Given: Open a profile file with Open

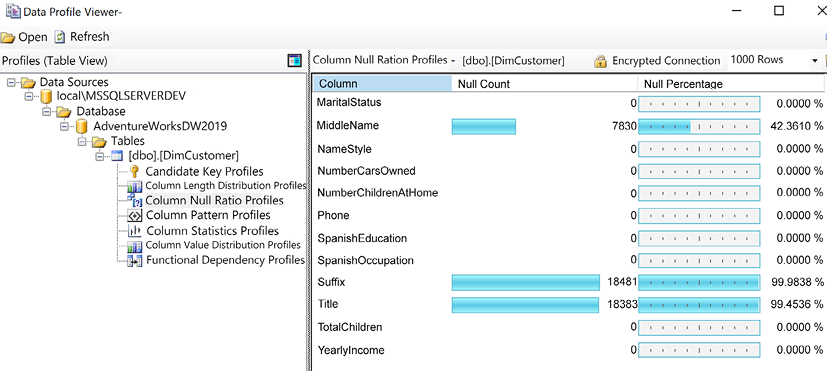Looking at the screenshot, I should [24, 37].
